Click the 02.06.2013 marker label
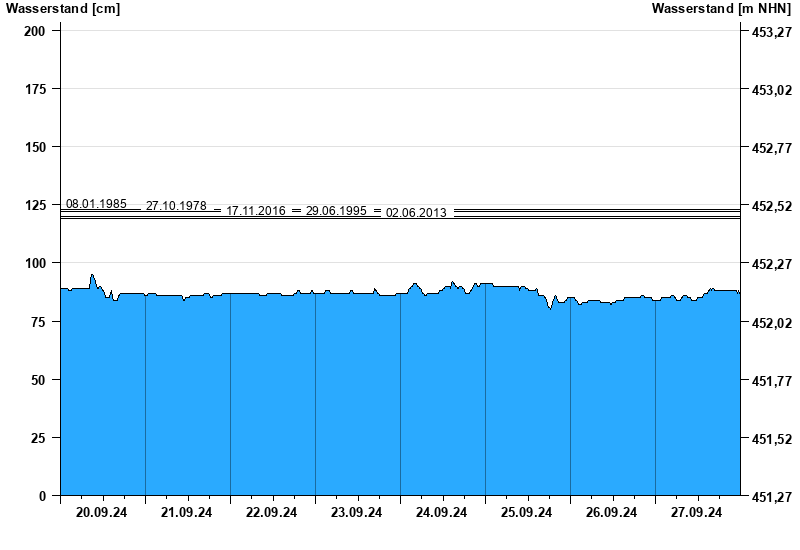800x550 pixels. 416,212
